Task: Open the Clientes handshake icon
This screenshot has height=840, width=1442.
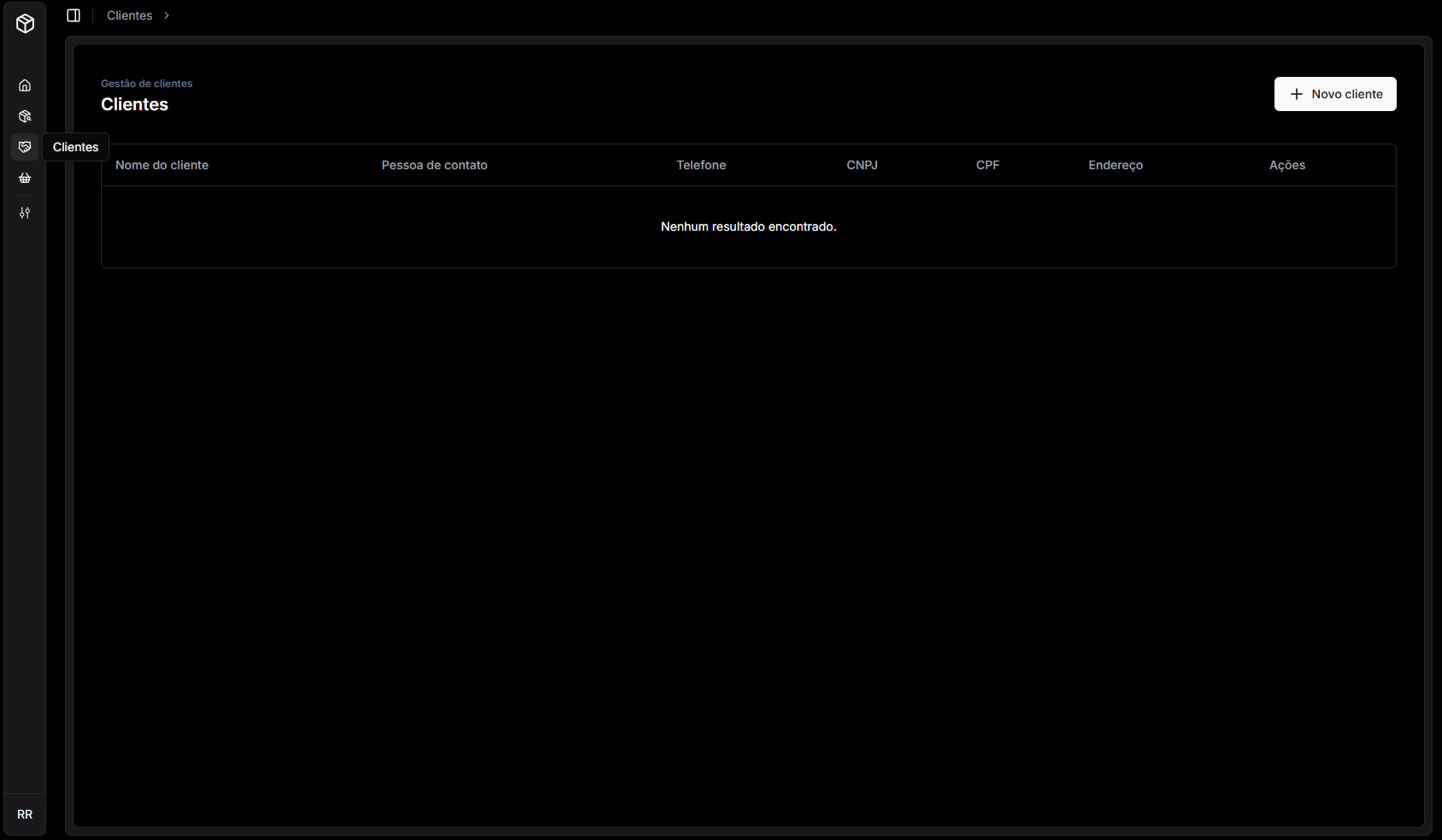Action: tap(25, 147)
